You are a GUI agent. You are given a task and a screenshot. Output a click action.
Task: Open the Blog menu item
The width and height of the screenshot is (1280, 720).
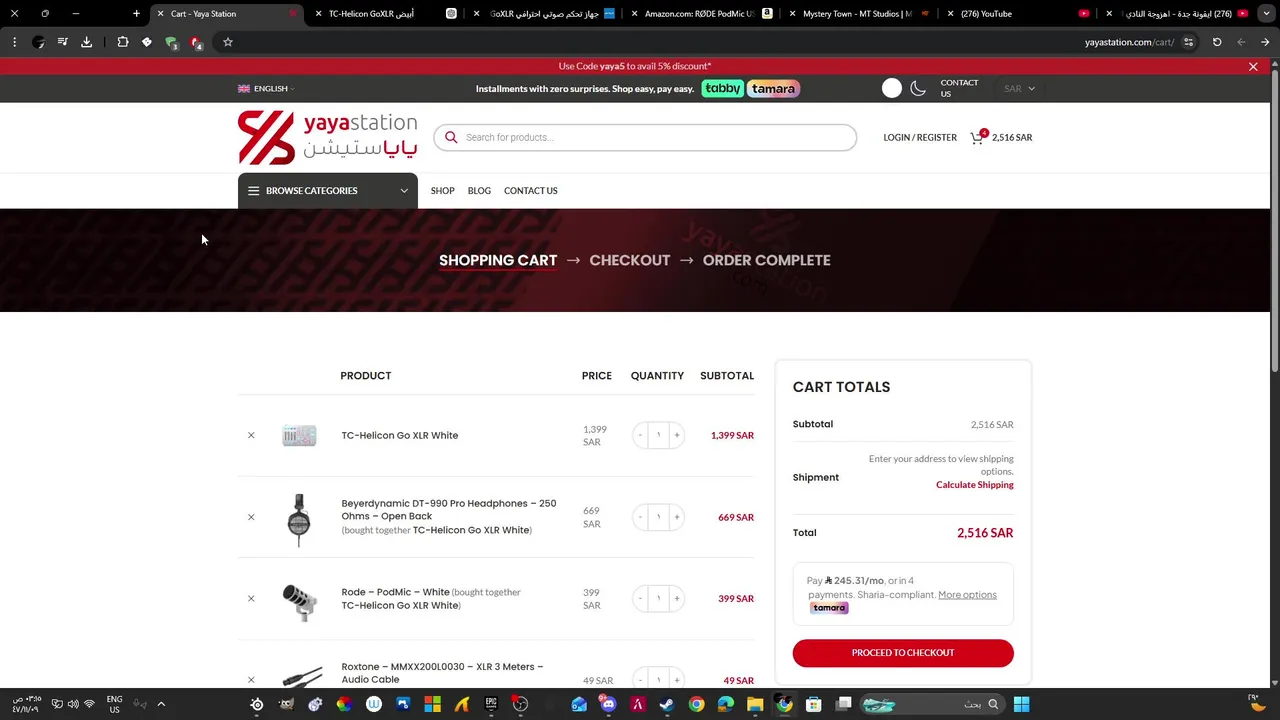click(x=479, y=191)
